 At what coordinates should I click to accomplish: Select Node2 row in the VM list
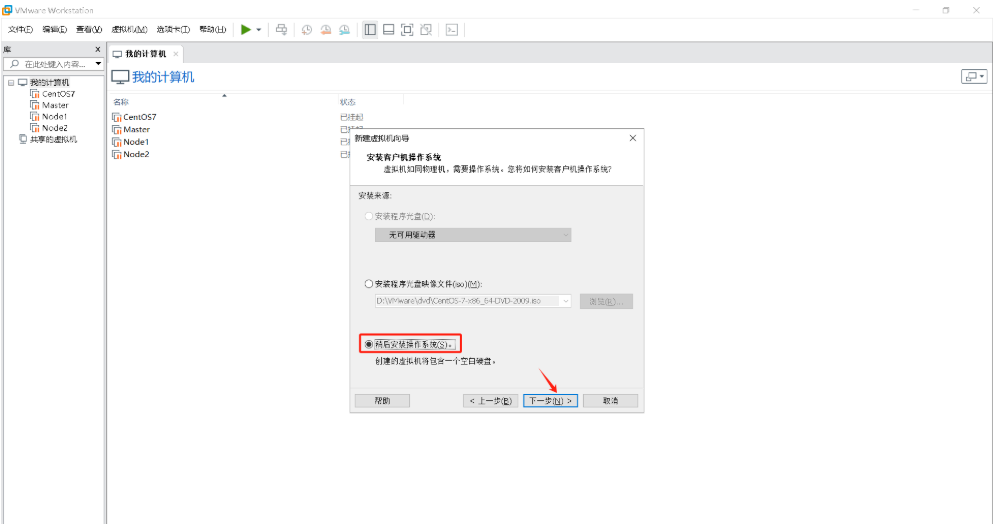pyautogui.click(x=136, y=154)
